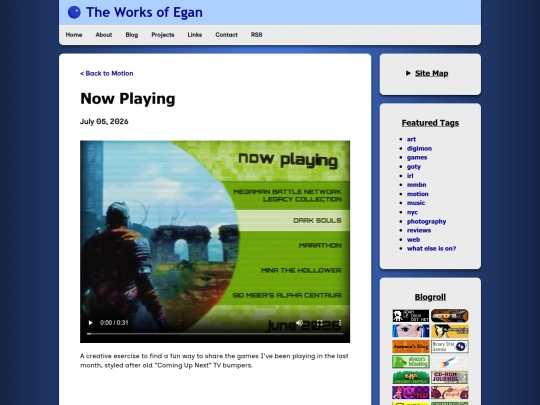Screen dimensions: 540x405
Task: Seek along the video progress bar
Action: (x=215, y=333)
